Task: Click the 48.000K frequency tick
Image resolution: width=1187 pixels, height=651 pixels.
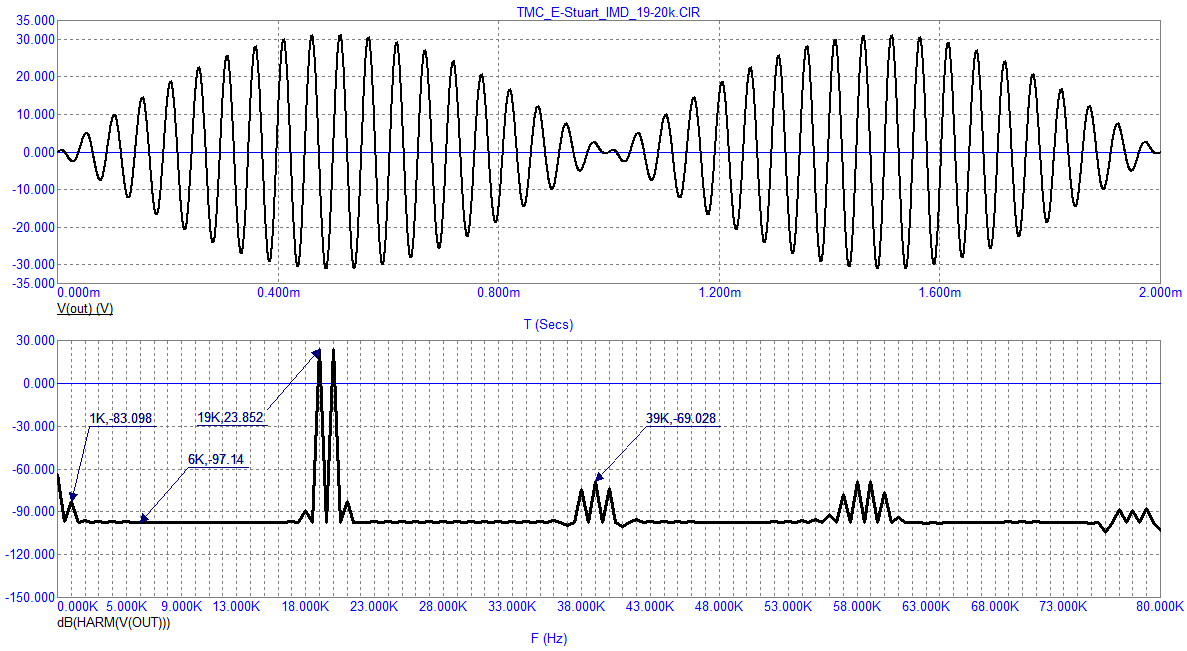Action: [718, 606]
